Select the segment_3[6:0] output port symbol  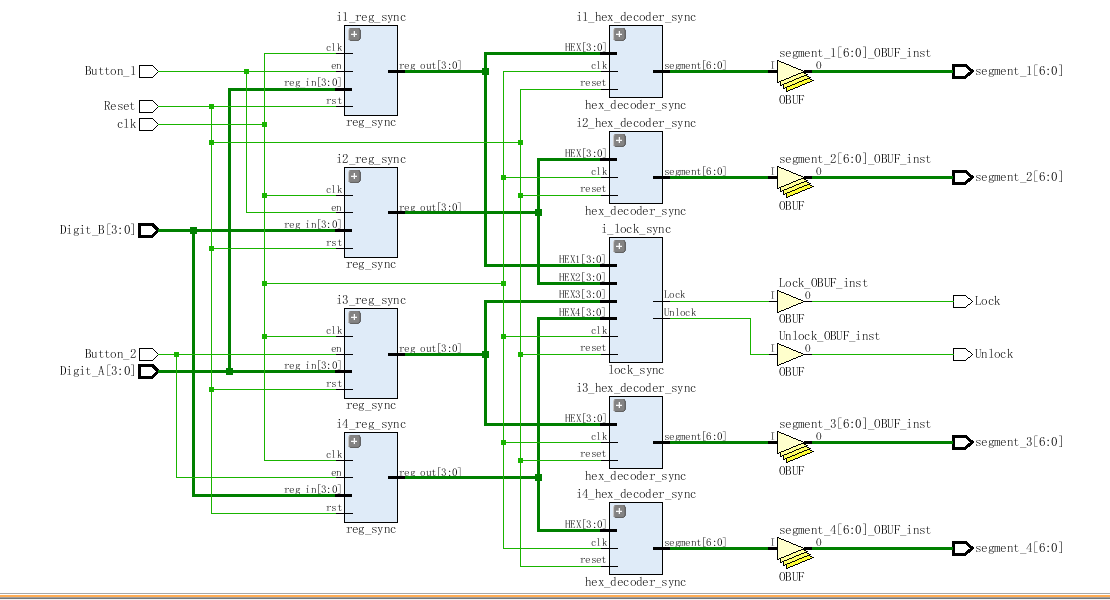tap(963, 443)
